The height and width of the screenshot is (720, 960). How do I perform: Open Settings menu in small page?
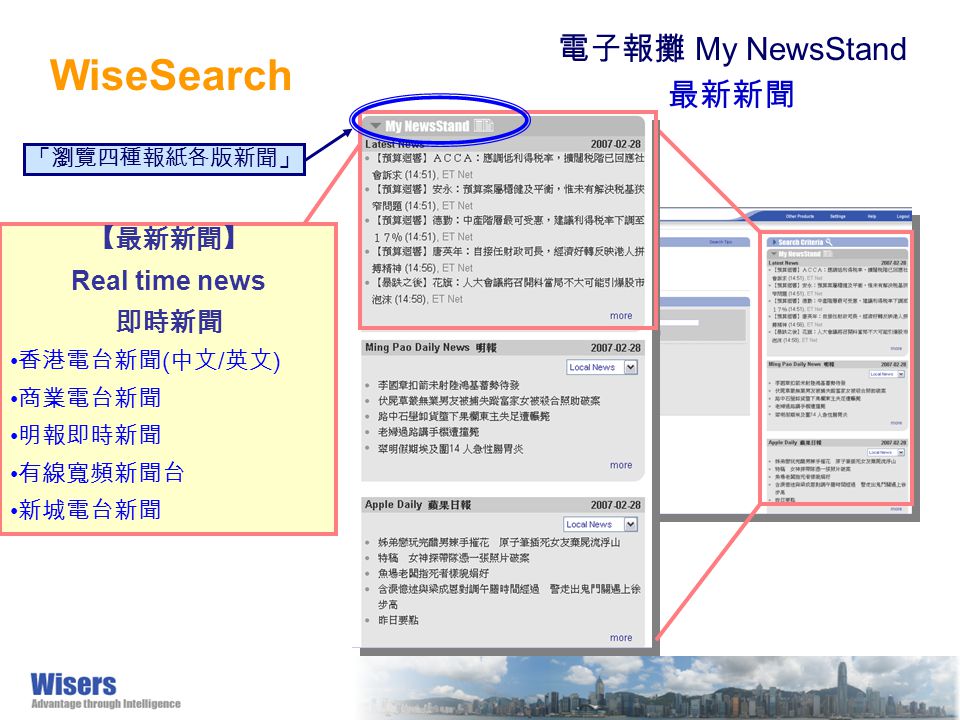838,216
